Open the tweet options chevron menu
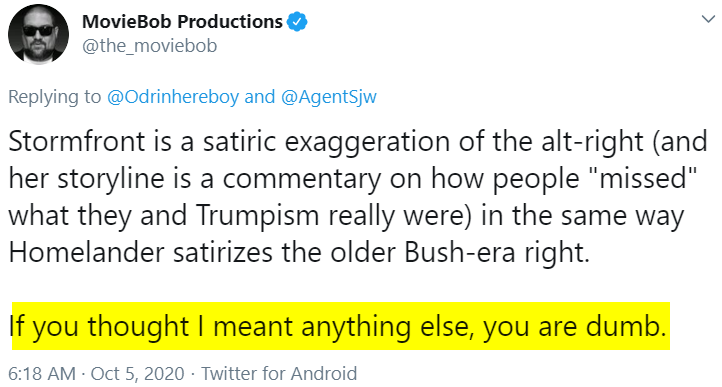This screenshot has width=722, height=387. [x=708, y=19]
